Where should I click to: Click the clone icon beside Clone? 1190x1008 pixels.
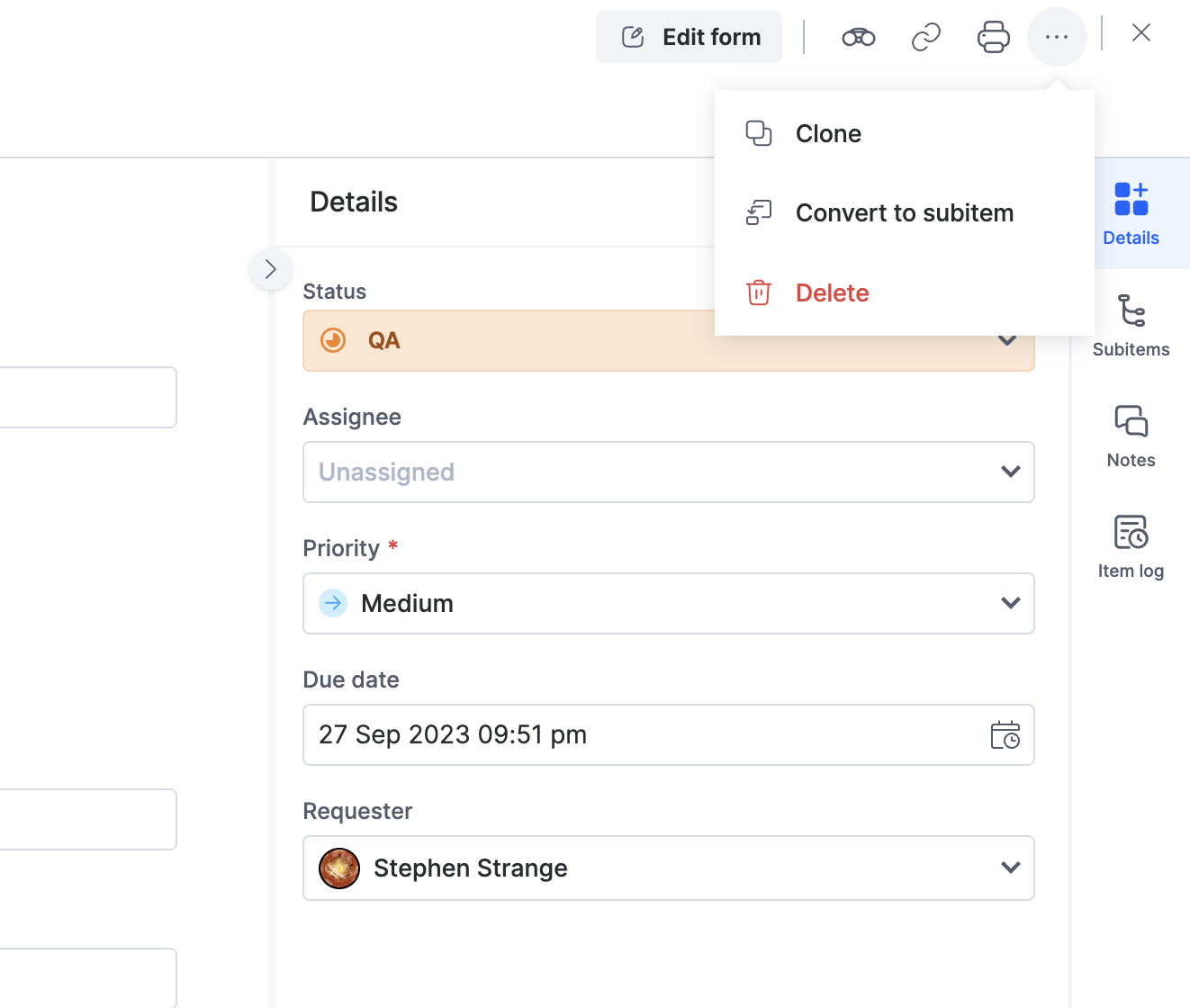[x=759, y=133]
